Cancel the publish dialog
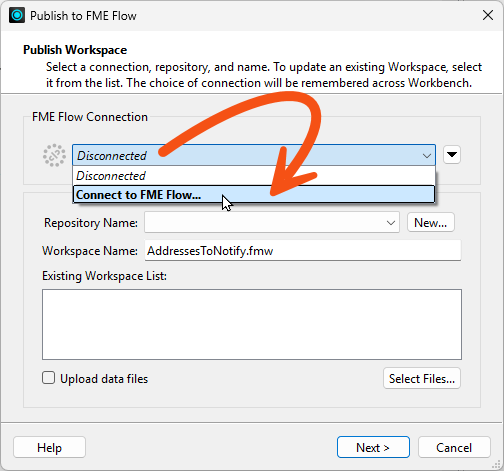The height and width of the screenshot is (471, 504). pos(454,447)
